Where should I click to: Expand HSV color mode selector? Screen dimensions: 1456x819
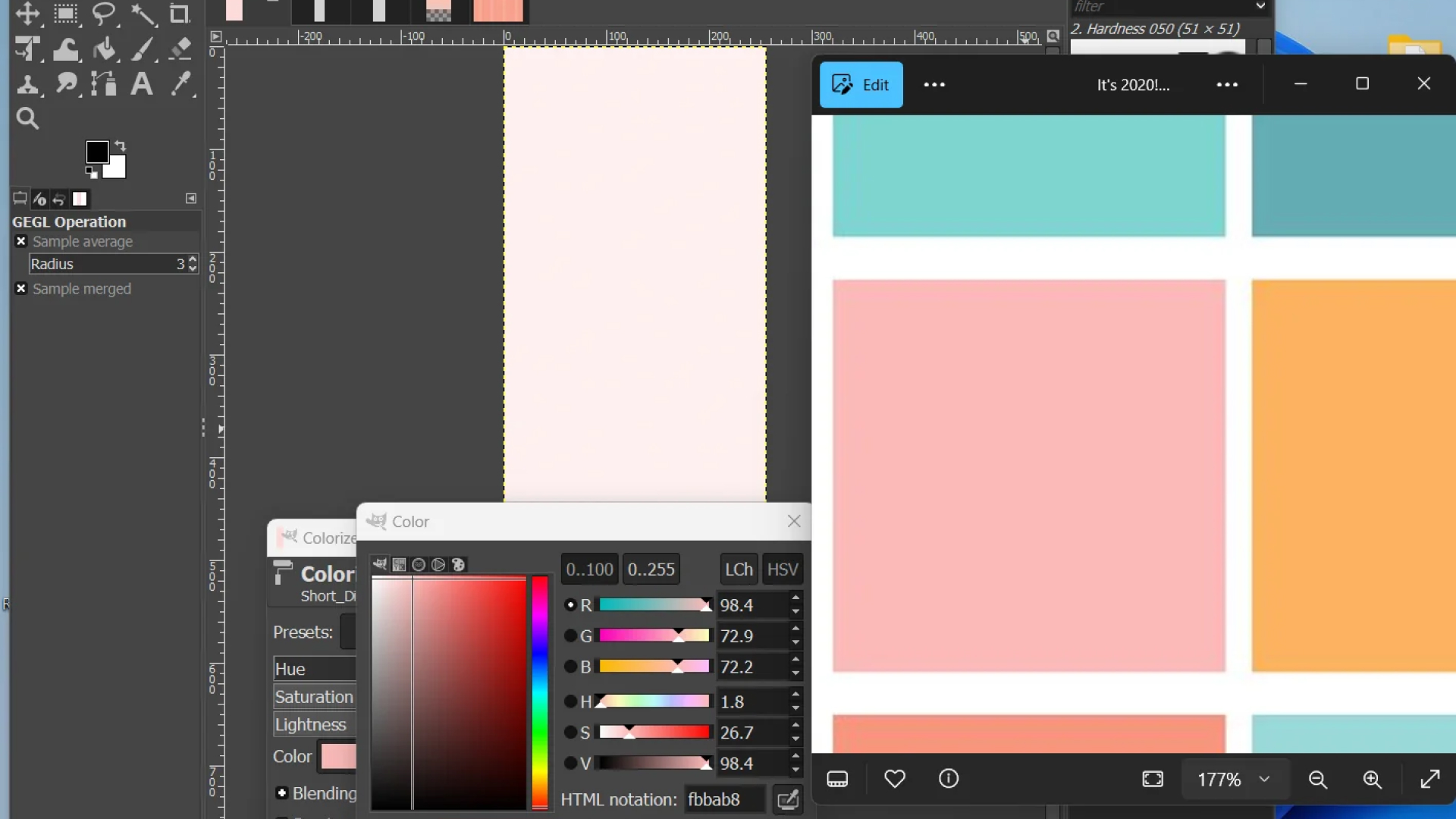pos(783,569)
